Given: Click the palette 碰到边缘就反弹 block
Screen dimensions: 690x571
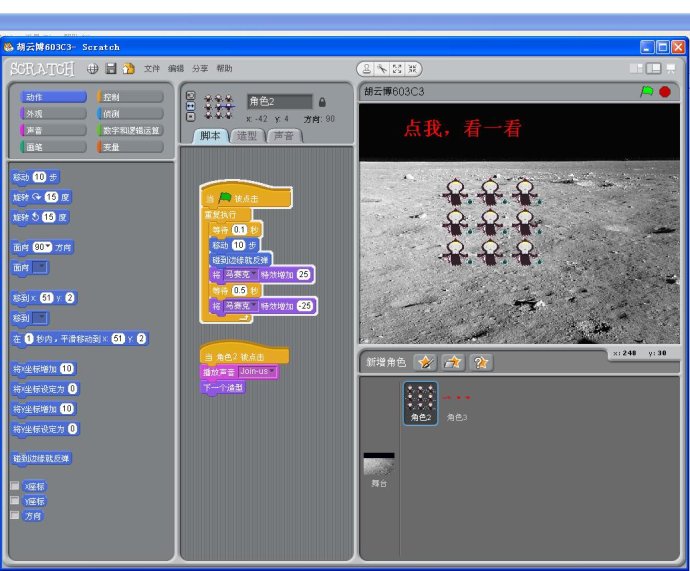Looking at the screenshot, I should click(41, 458).
